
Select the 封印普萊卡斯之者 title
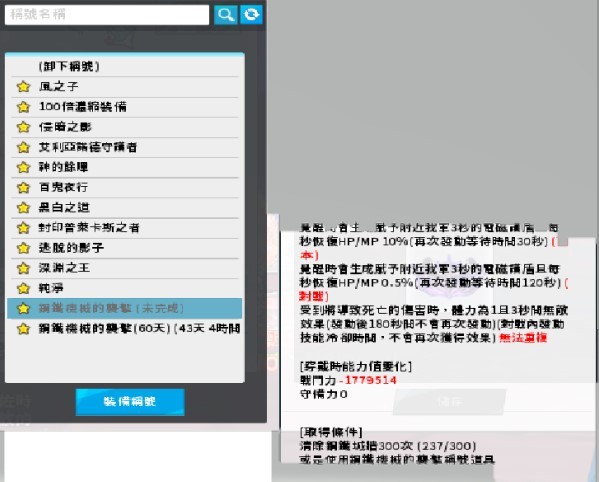tap(125, 228)
